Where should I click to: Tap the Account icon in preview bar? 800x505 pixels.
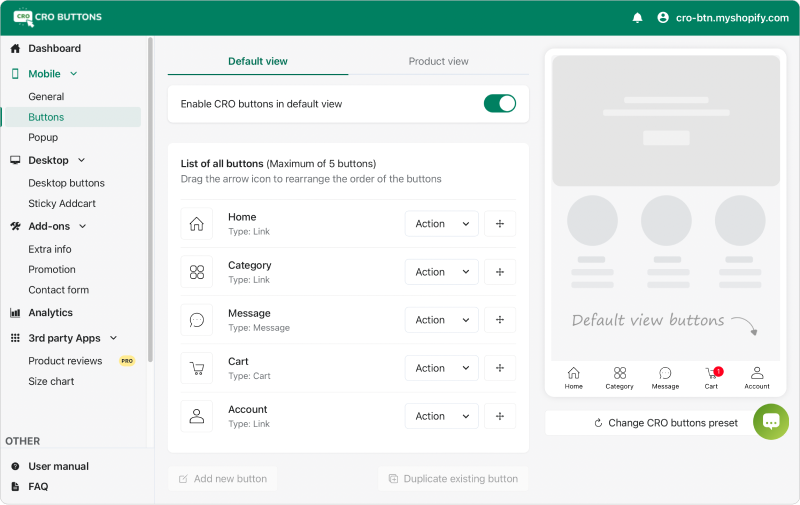(x=757, y=375)
